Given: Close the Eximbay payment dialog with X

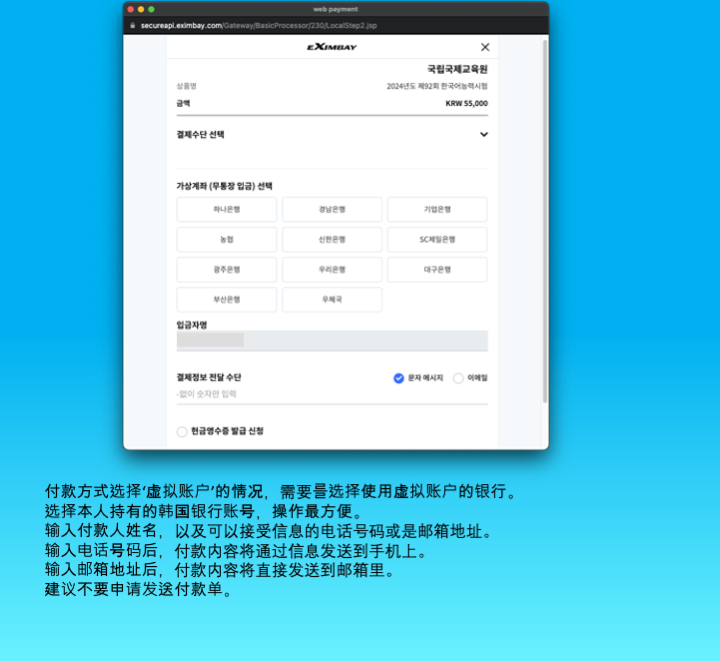Looking at the screenshot, I should [x=485, y=47].
